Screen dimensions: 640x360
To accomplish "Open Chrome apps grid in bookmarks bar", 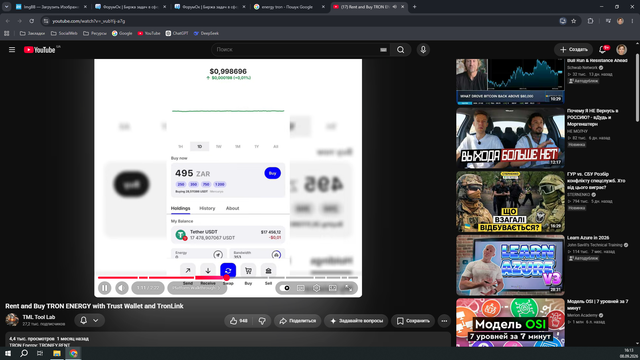I will (7, 33).
